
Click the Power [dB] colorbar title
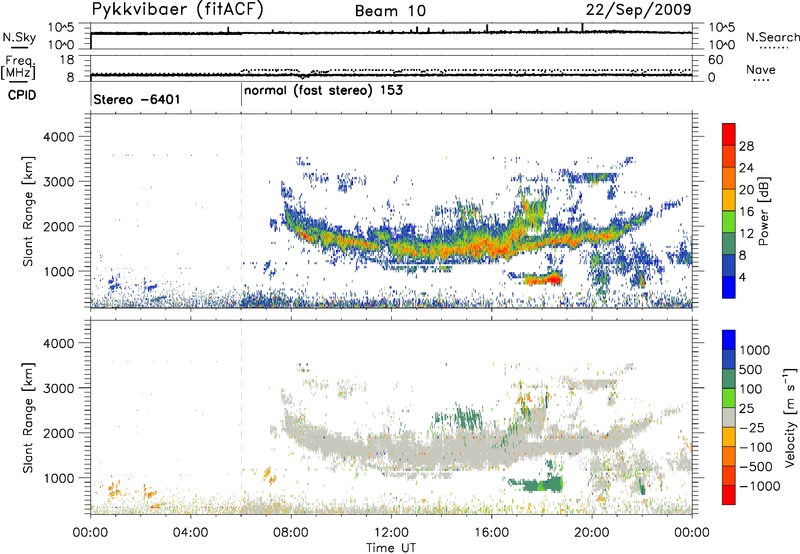point(764,211)
